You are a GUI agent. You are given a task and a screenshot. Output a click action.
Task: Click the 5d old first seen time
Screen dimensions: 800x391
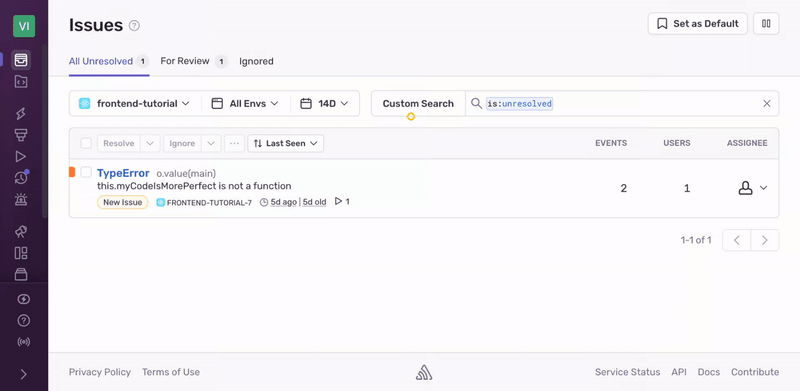tap(314, 202)
